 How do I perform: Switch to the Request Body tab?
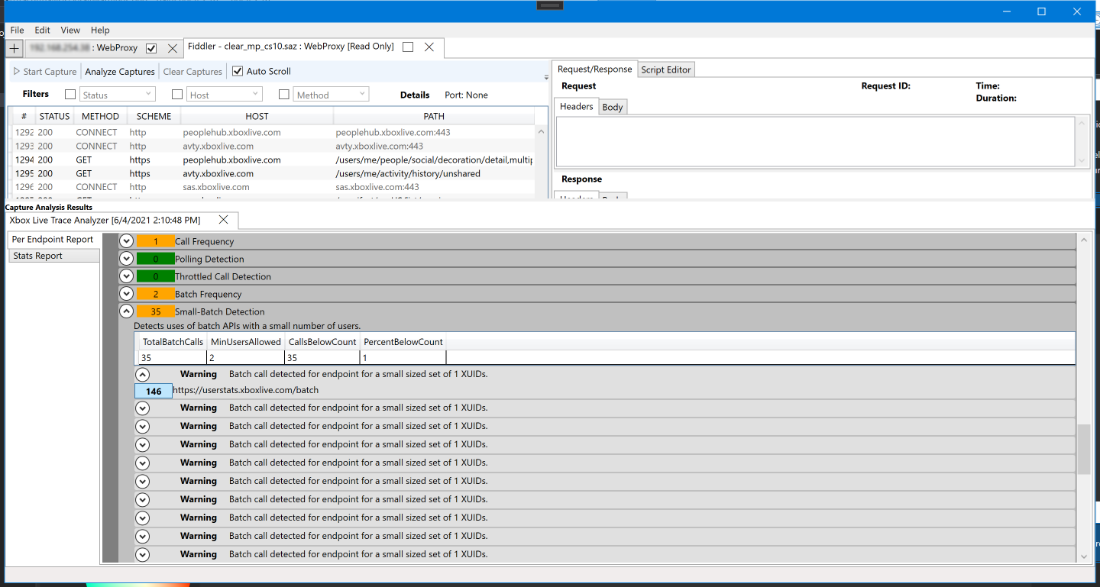[x=612, y=107]
